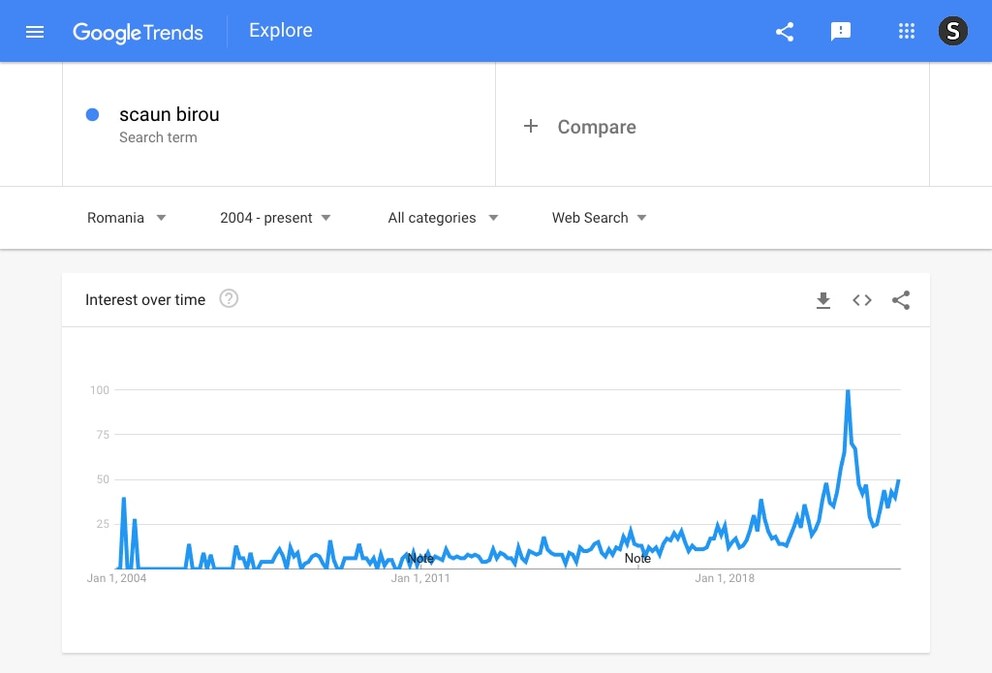Screen dimensions: 992x673
Task: Open the account avatar S
Action: point(953,31)
